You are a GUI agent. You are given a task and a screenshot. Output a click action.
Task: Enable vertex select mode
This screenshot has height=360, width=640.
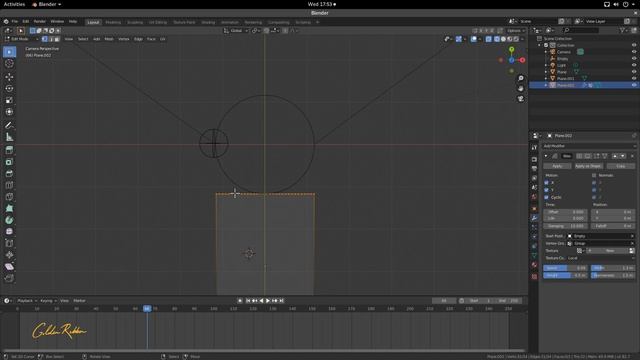[x=45, y=39]
